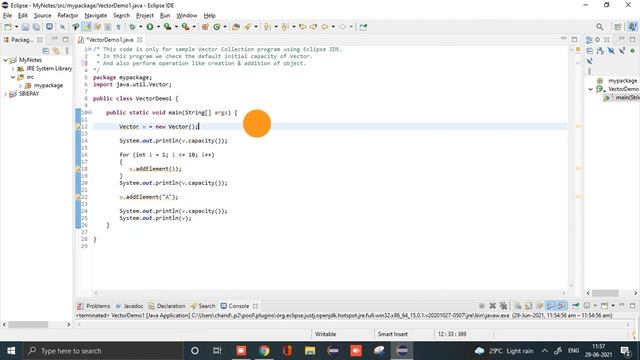
Task: Collapse the MyNotes project node
Action: [x=5, y=60]
